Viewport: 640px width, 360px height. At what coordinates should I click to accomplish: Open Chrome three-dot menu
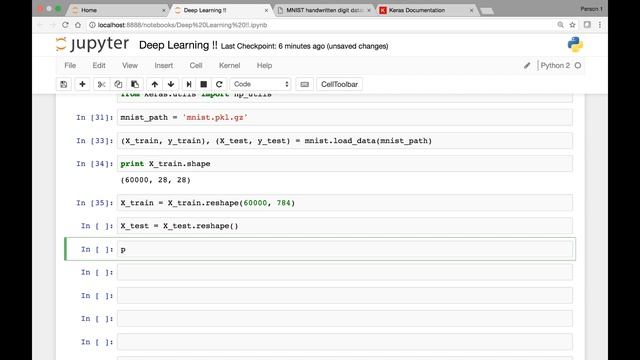tap(600, 25)
